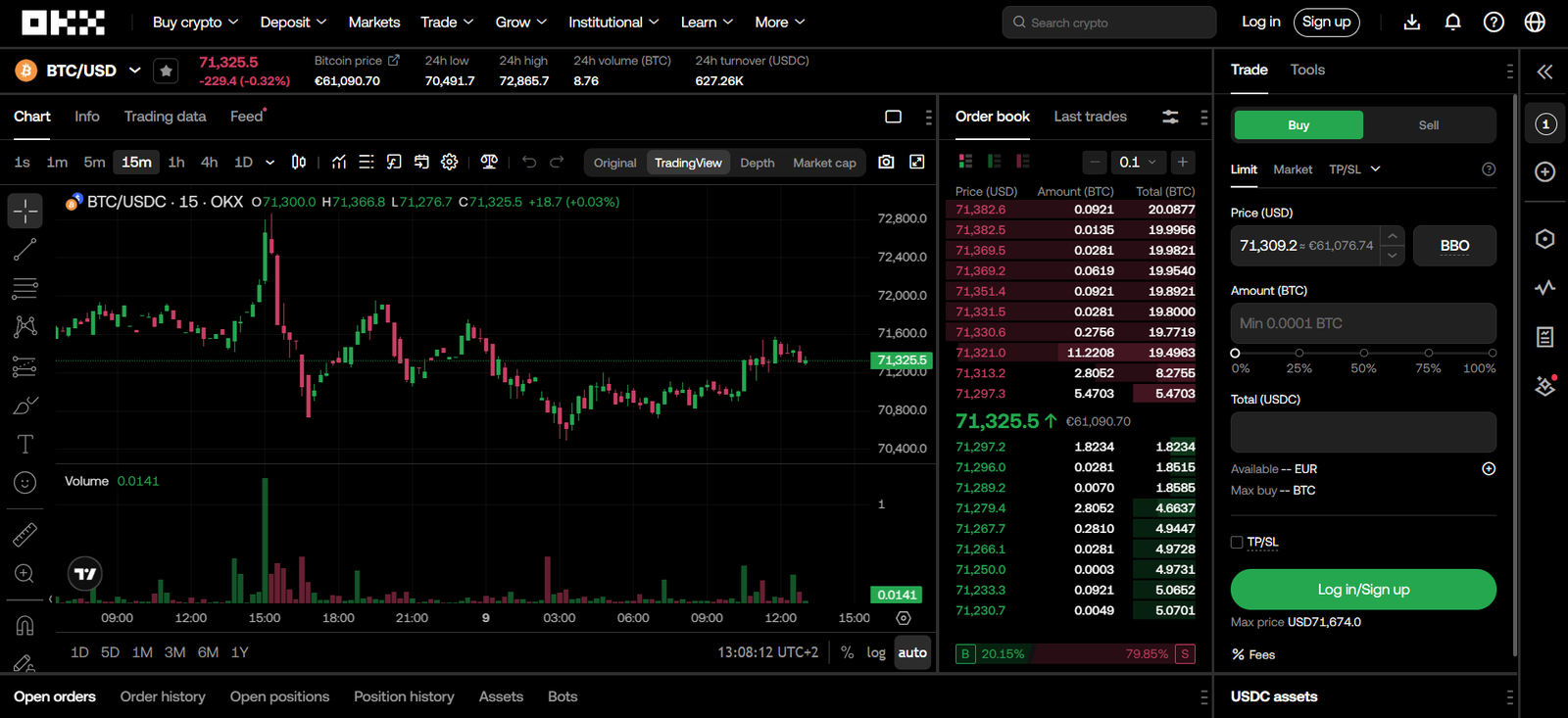The height and width of the screenshot is (718, 1568).
Task: Switch chart view to Original
Action: coord(614,163)
